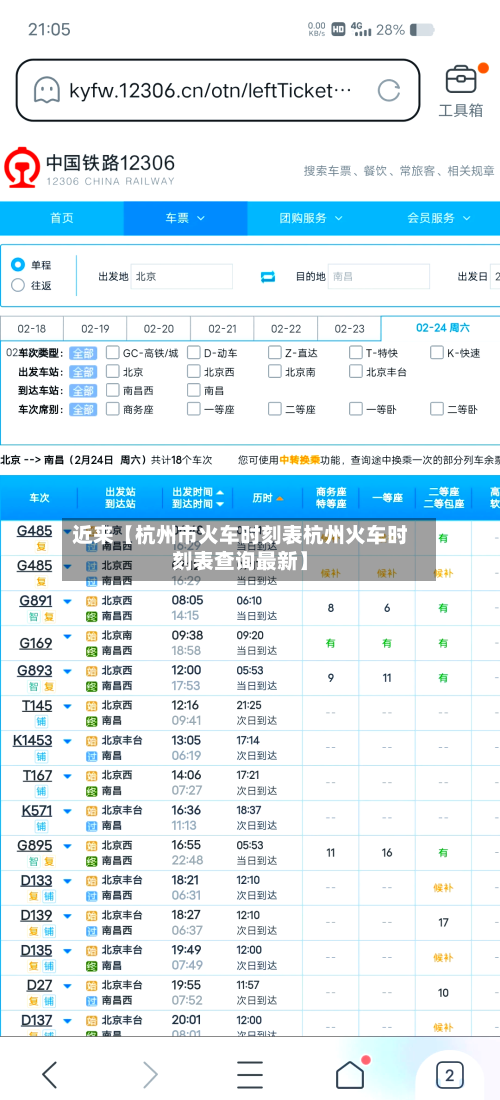500x1100 pixels.
Task: Check the Z-直达 train type box
Action: [274, 353]
